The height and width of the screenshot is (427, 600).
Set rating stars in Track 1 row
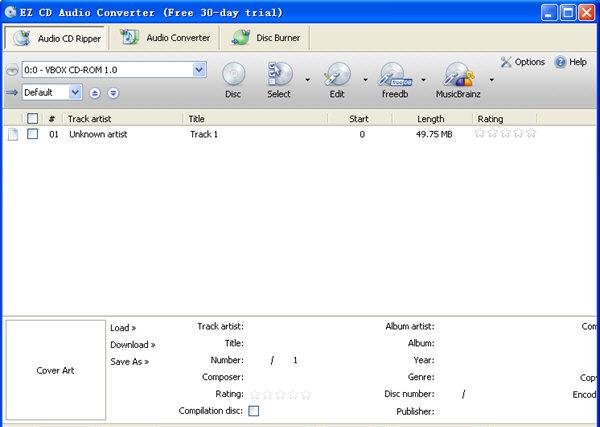coord(505,134)
